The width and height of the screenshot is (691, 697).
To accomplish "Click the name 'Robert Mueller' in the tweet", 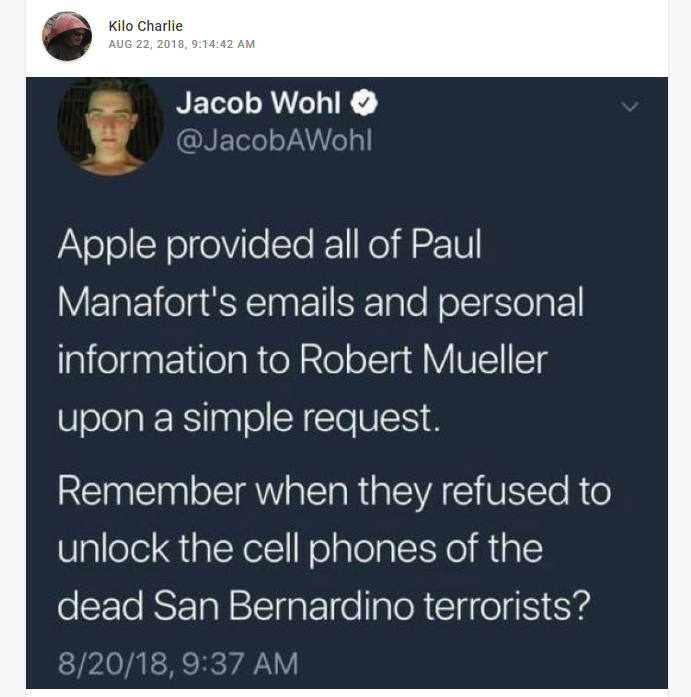I will click(x=423, y=359).
